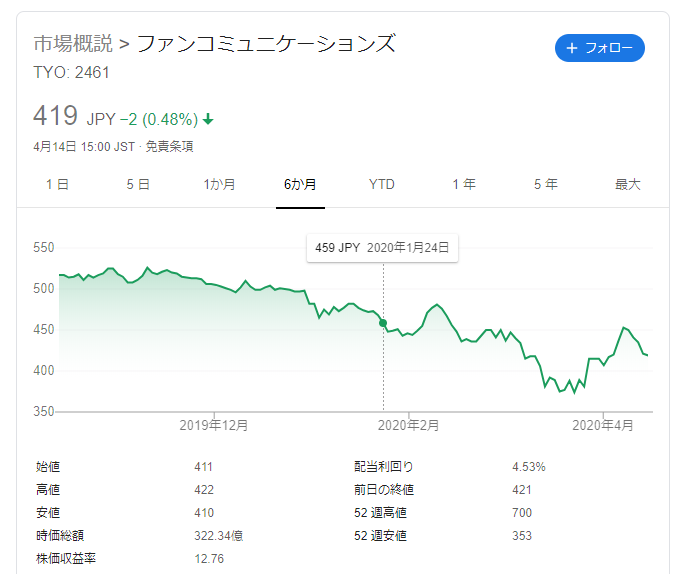Open the 免責条項 disclaimer link
The height and width of the screenshot is (574, 692).
coord(169,146)
